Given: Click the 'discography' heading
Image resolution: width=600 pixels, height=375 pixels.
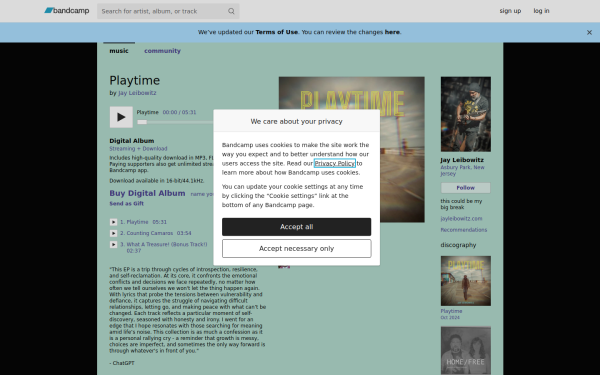Looking at the screenshot, I should (458, 245).
